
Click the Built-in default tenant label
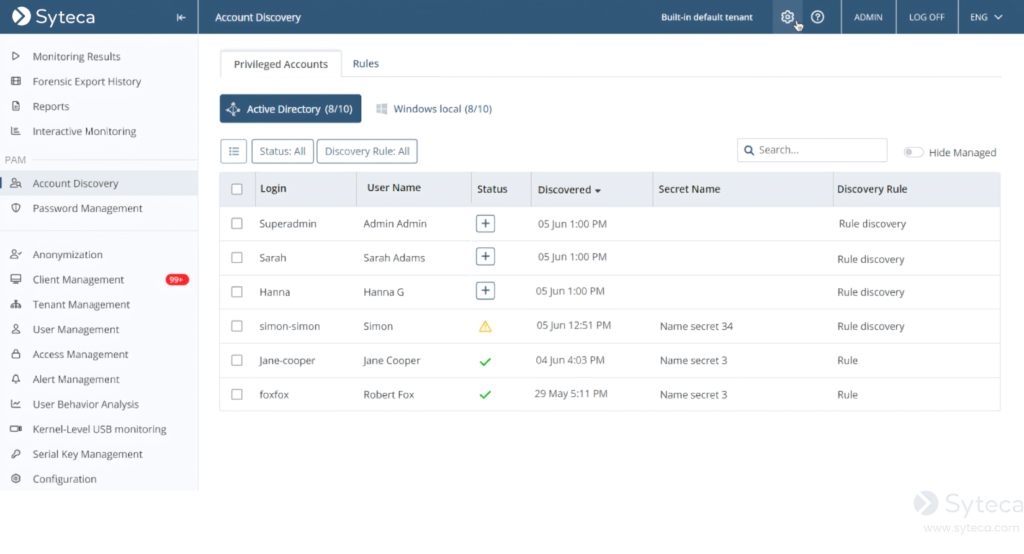[707, 17]
